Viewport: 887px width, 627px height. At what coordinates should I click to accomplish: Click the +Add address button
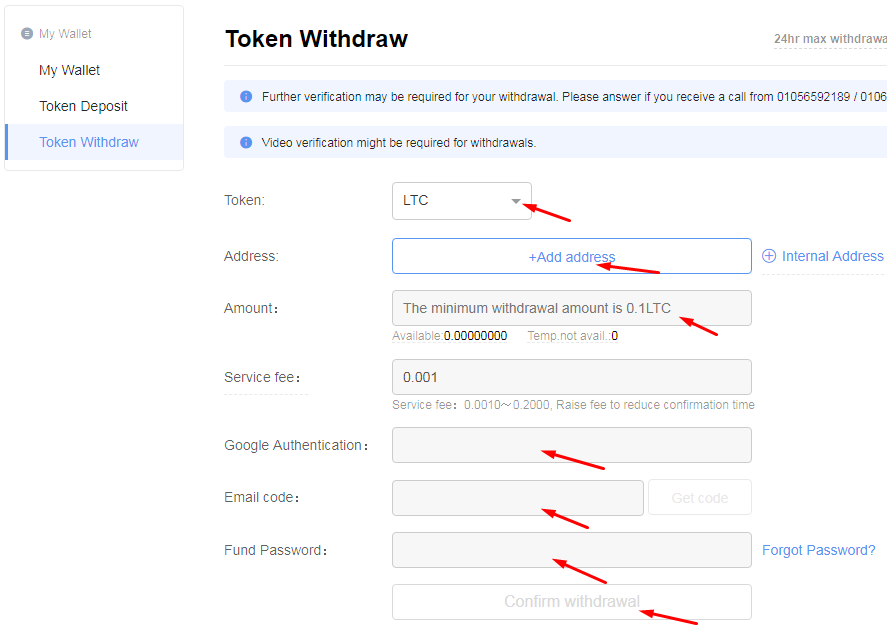pos(571,256)
